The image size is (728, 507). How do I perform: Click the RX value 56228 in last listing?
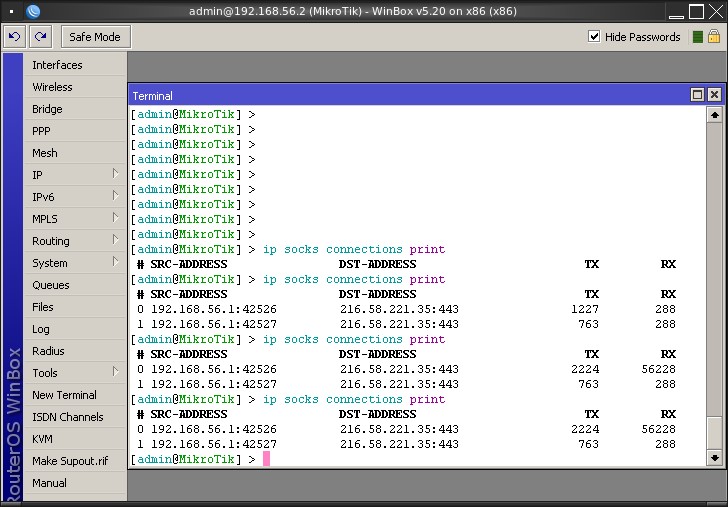tap(658, 429)
